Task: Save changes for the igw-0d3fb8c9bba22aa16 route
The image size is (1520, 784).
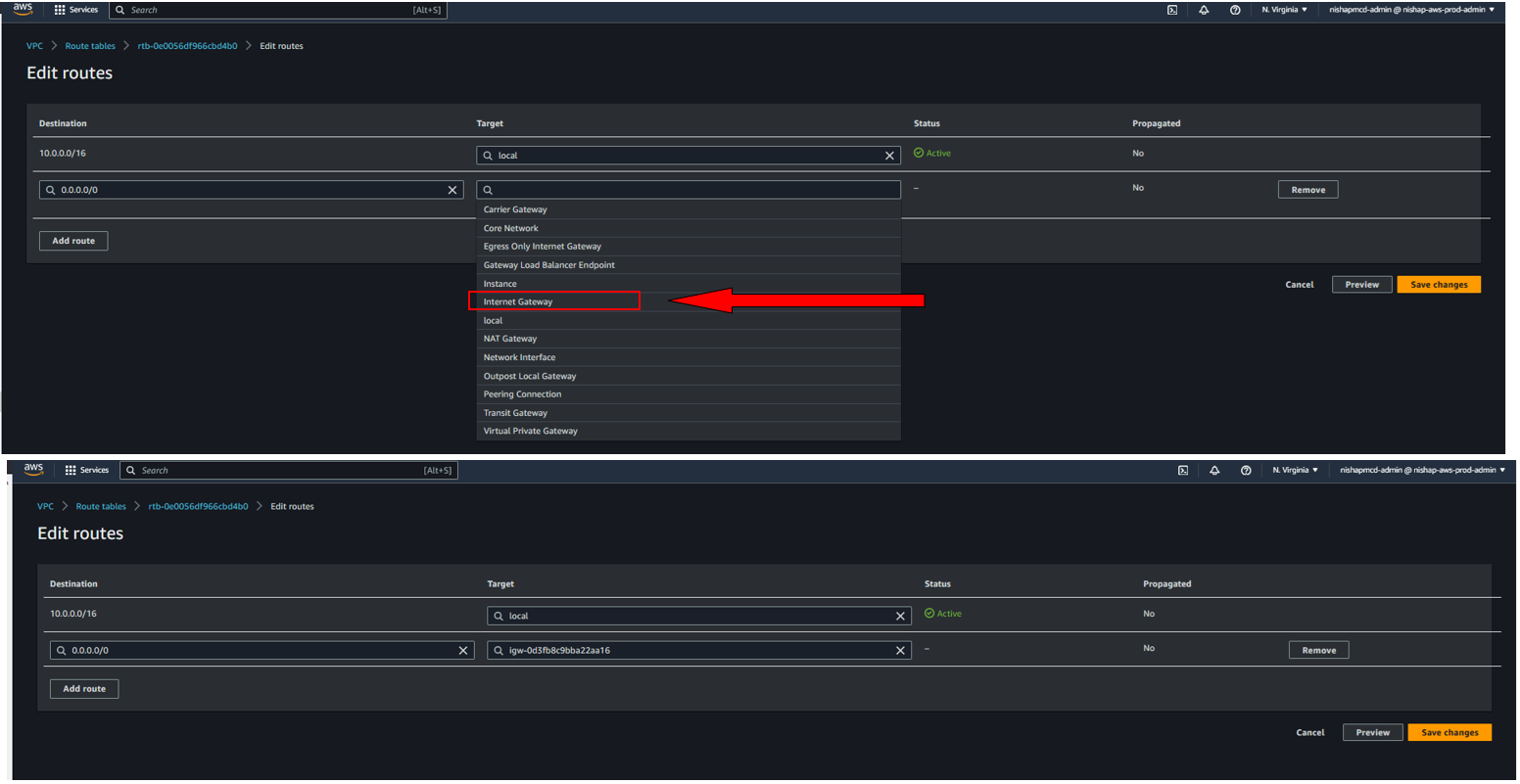Action: 1449,732
